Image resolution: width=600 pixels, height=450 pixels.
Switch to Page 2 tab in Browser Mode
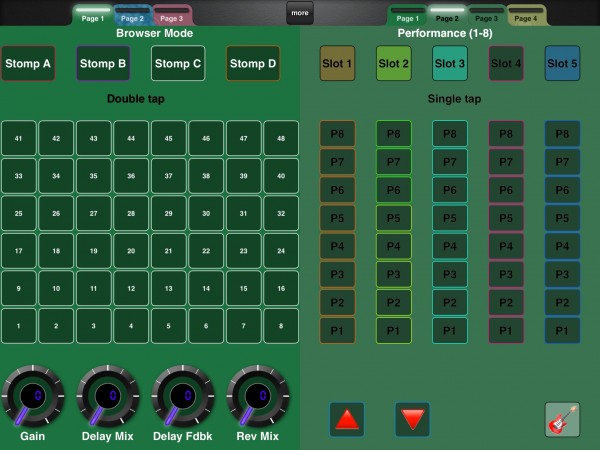[132, 15]
